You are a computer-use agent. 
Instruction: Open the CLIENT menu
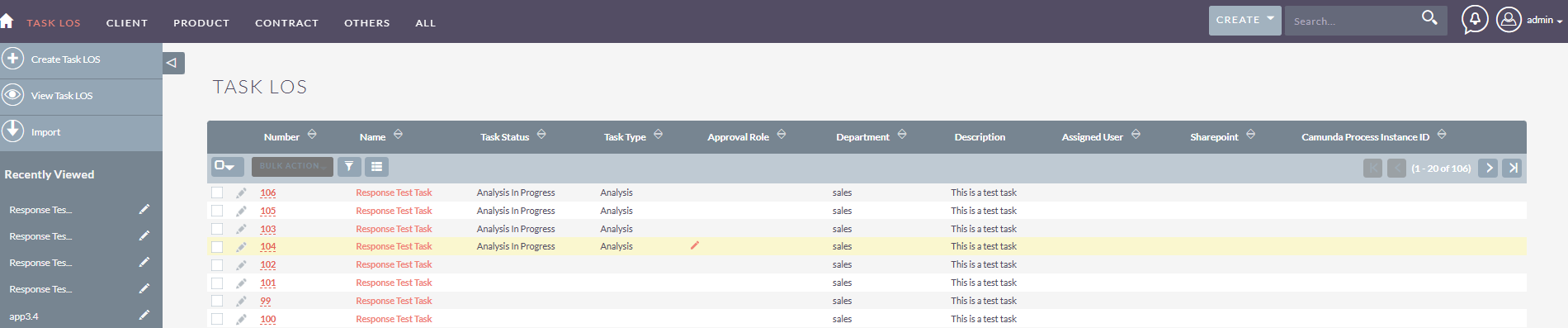[127, 23]
